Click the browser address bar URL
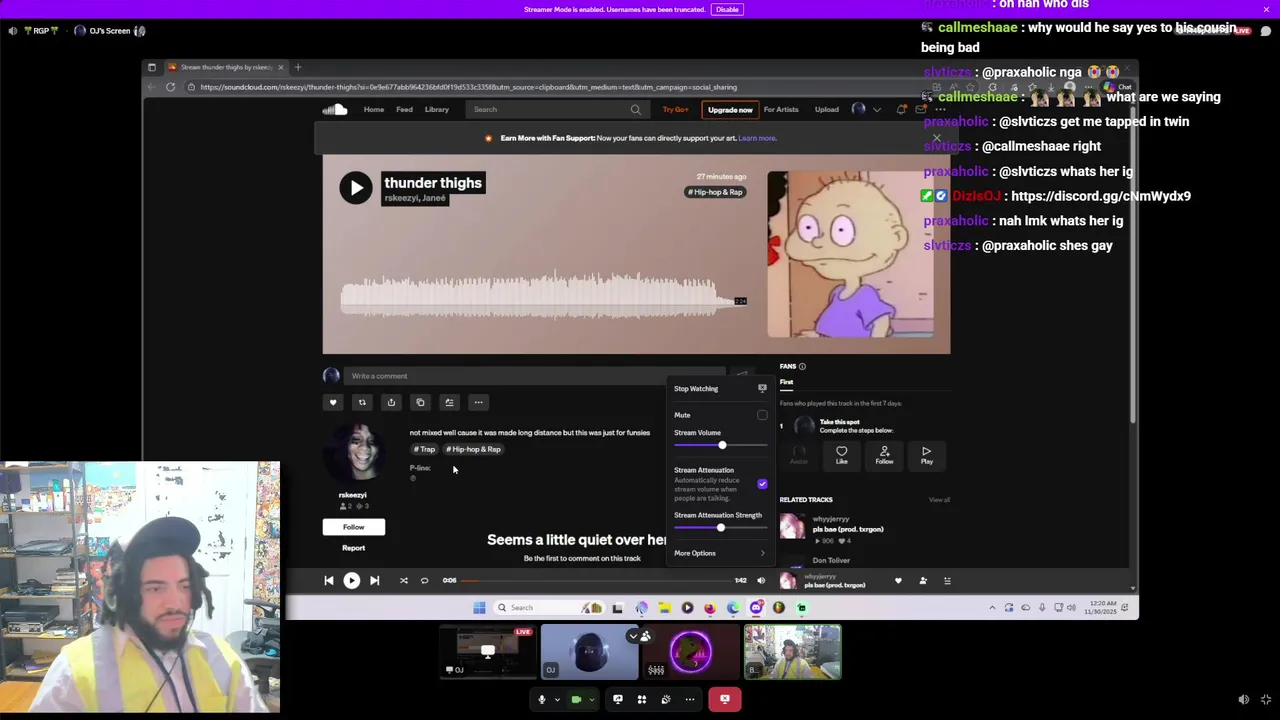Screen dimensions: 1280x720 point(468,87)
